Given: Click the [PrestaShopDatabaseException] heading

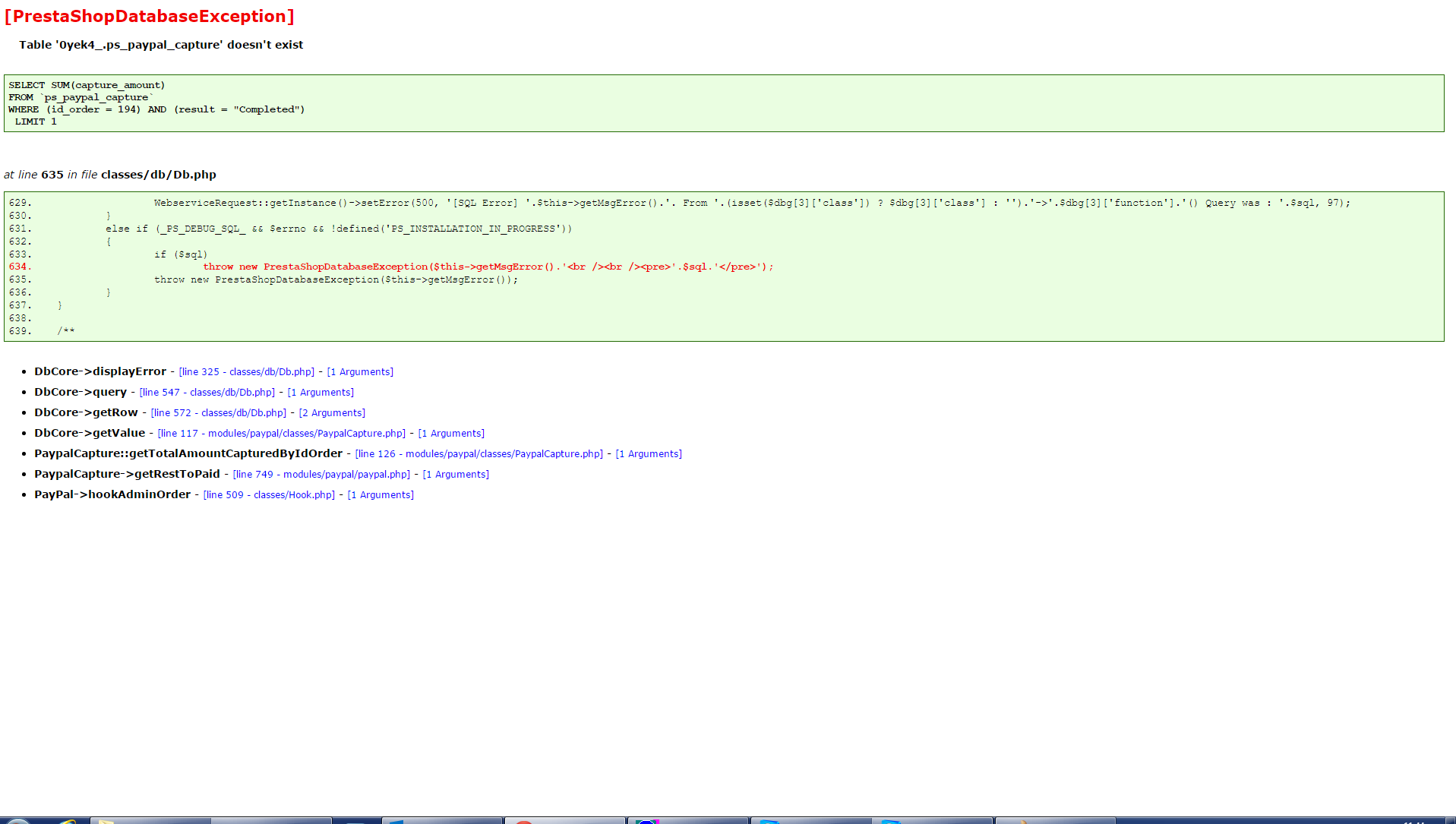Looking at the screenshot, I should click(x=150, y=17).
